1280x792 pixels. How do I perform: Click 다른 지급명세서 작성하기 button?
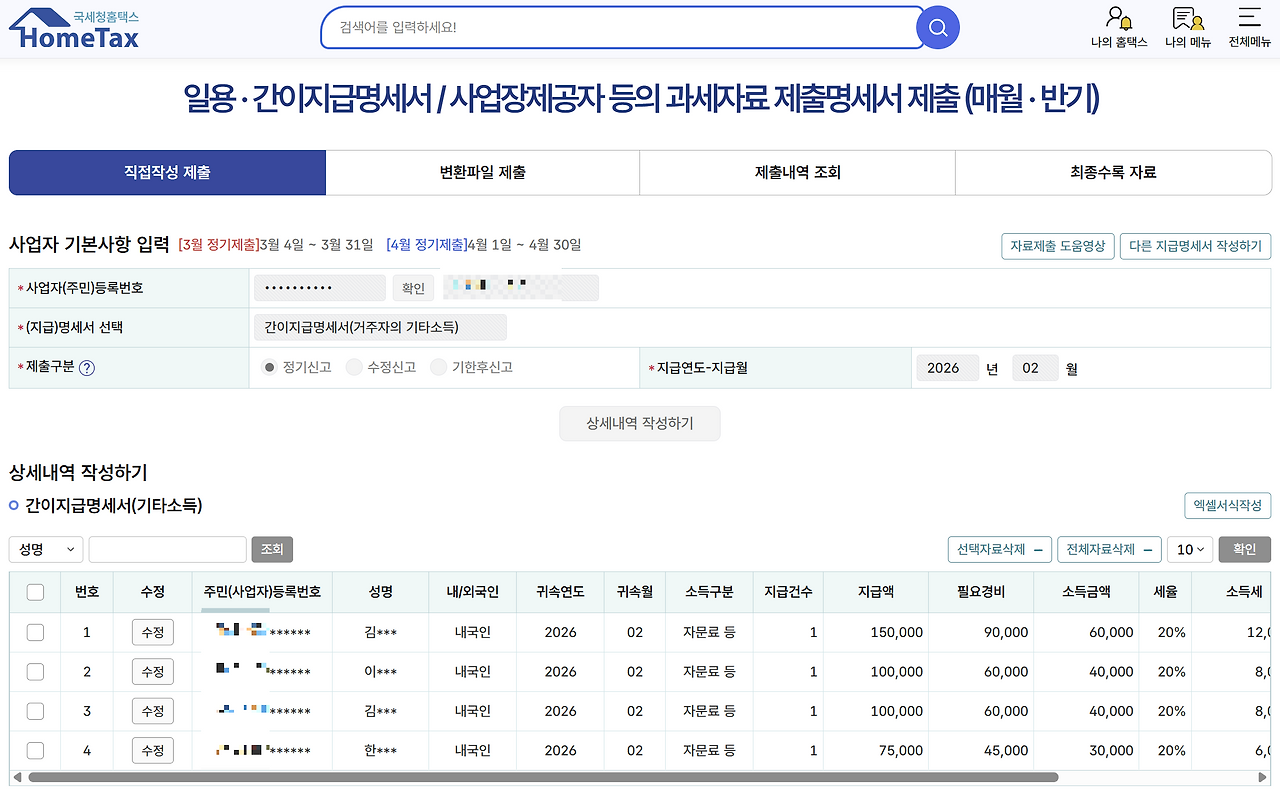1196,246
